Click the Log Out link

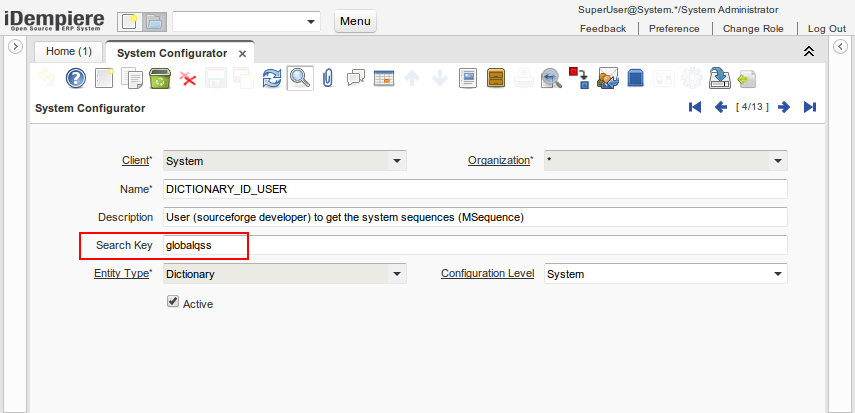coord(826,29)
